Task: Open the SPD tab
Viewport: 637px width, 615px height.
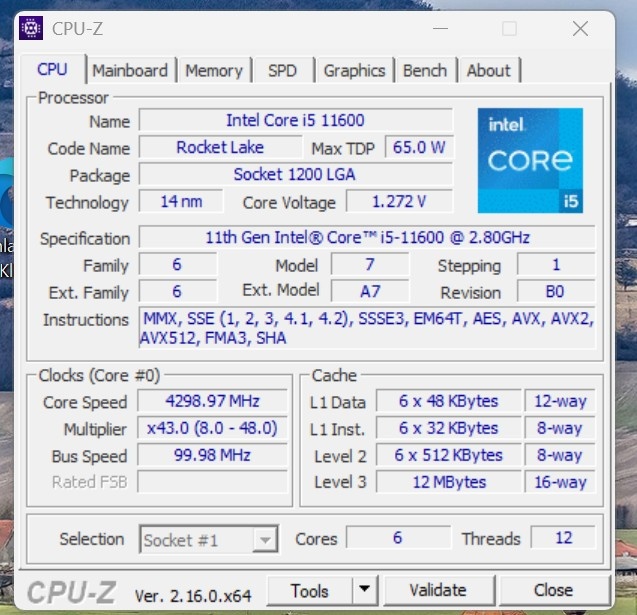Action: 283,71
